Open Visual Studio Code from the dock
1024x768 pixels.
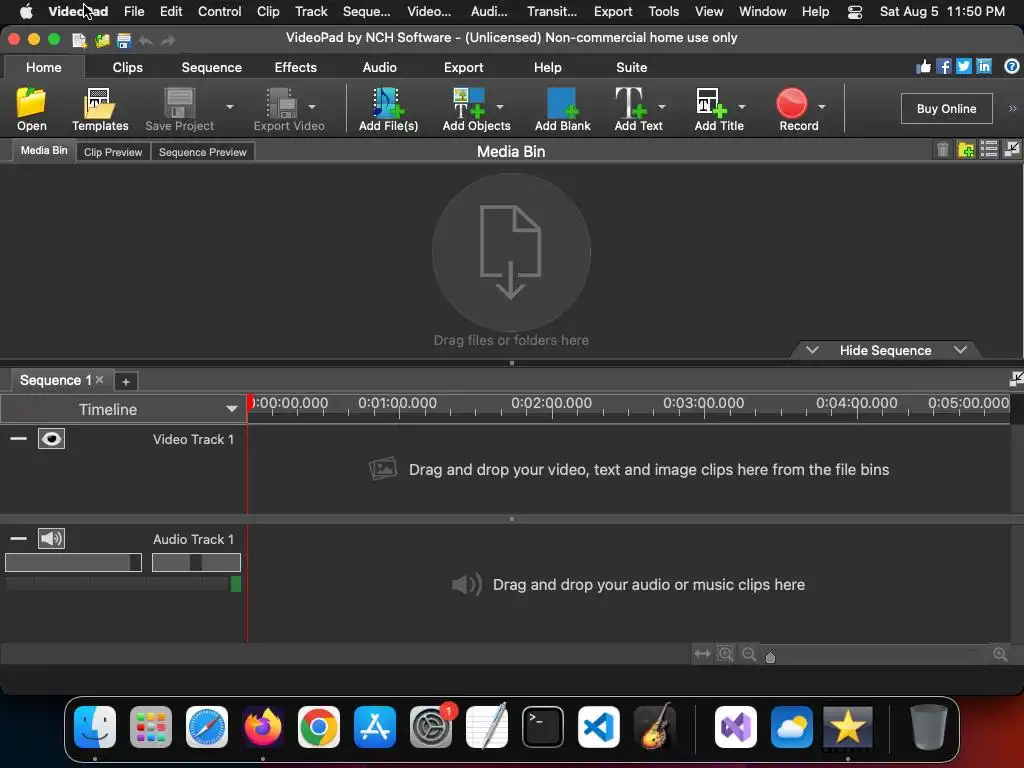tap(599, 727)
